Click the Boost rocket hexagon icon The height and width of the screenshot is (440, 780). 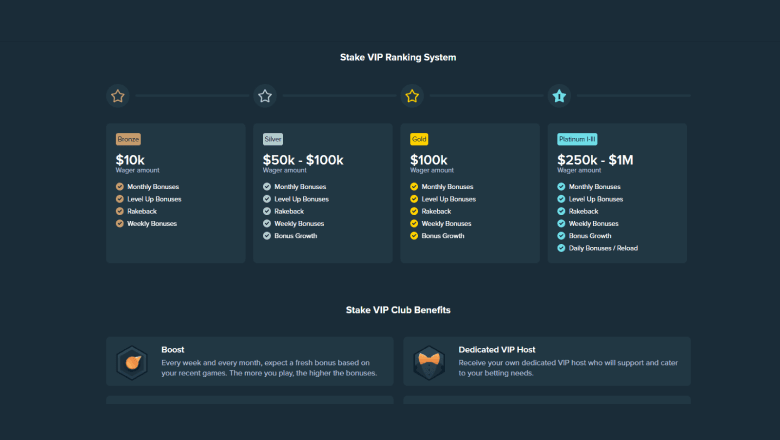coord(132,362)
